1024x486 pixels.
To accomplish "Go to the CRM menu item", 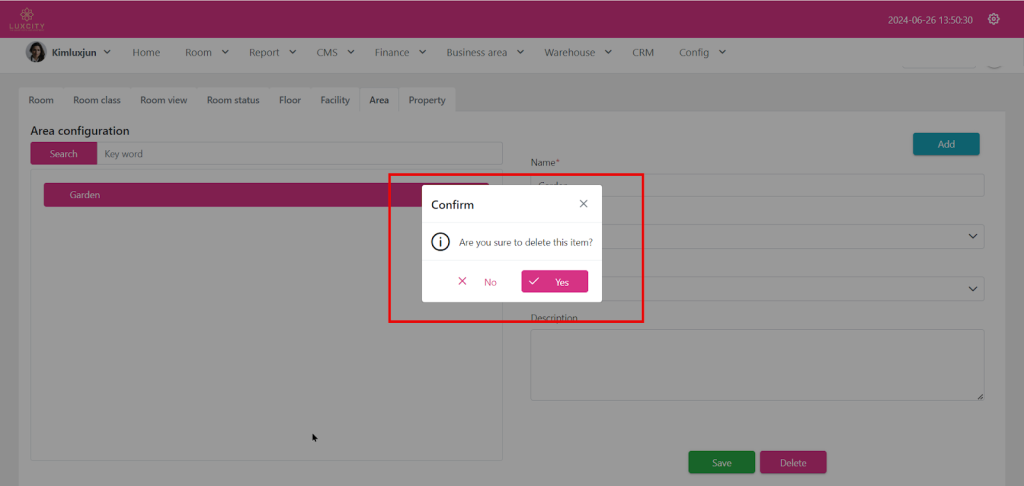I will 643,52.
